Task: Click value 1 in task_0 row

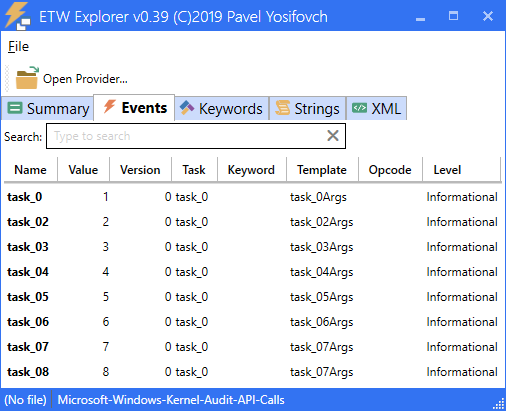Action: 106,197
